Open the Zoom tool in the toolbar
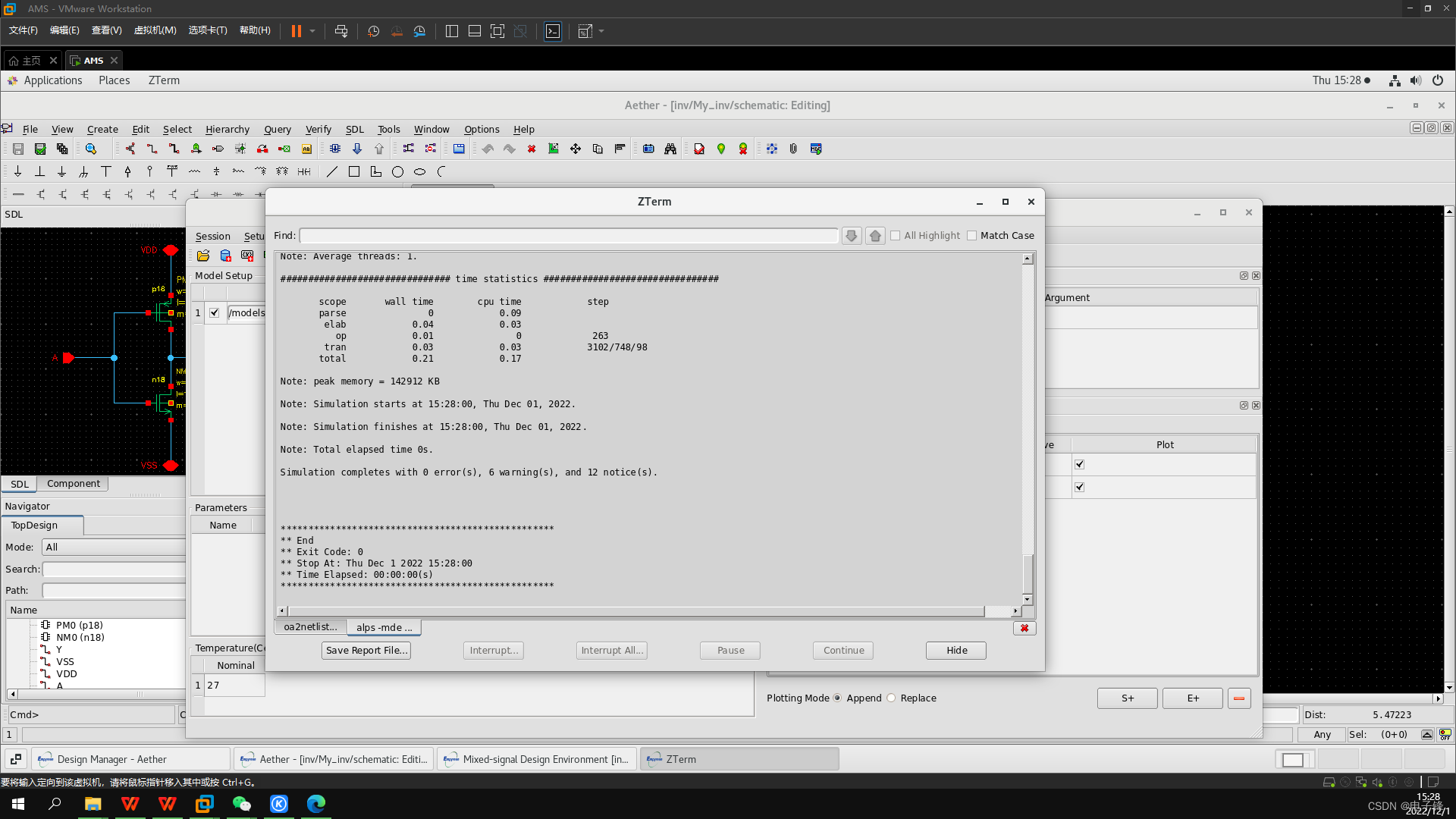 tap(92, 149)
